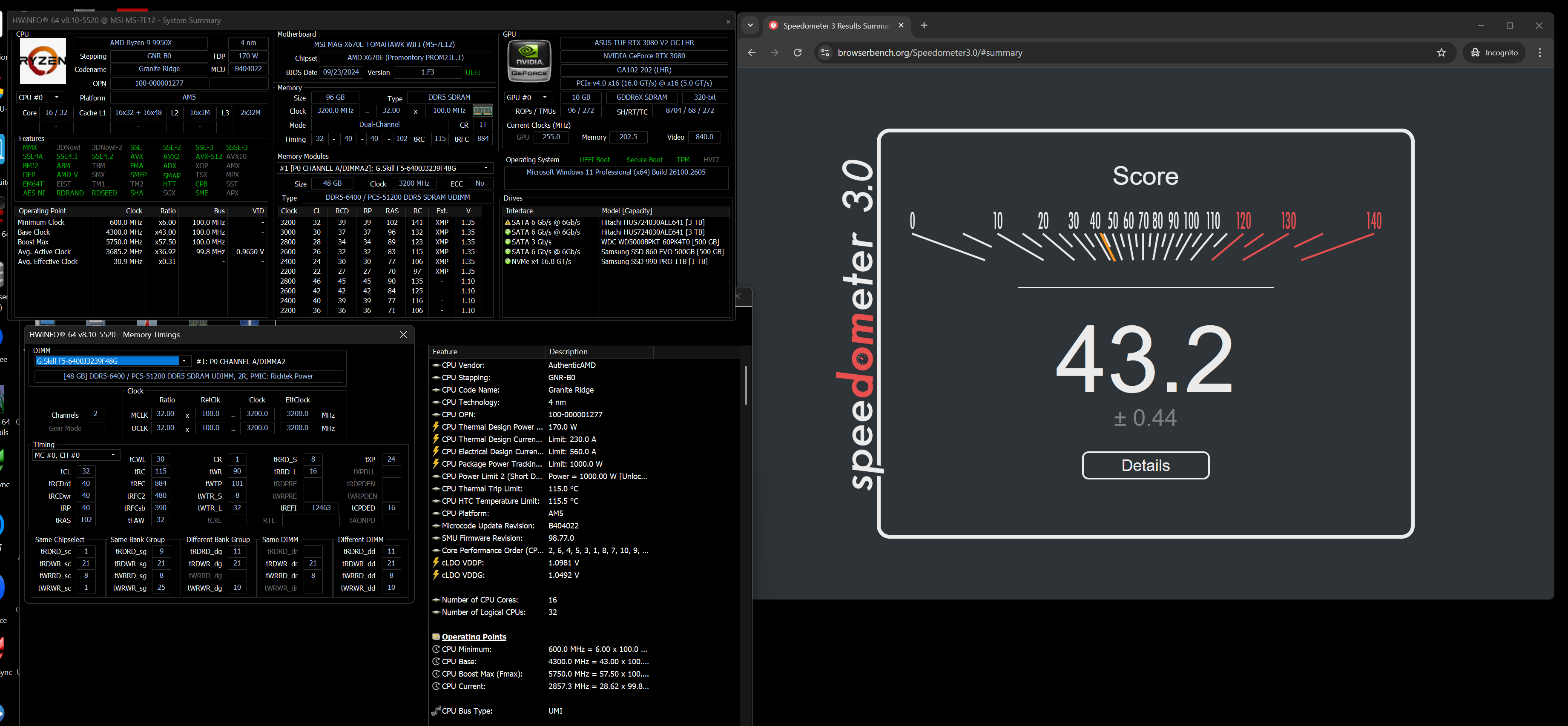
Task: Go back in Chrome browser
Action: click(752, 52)
